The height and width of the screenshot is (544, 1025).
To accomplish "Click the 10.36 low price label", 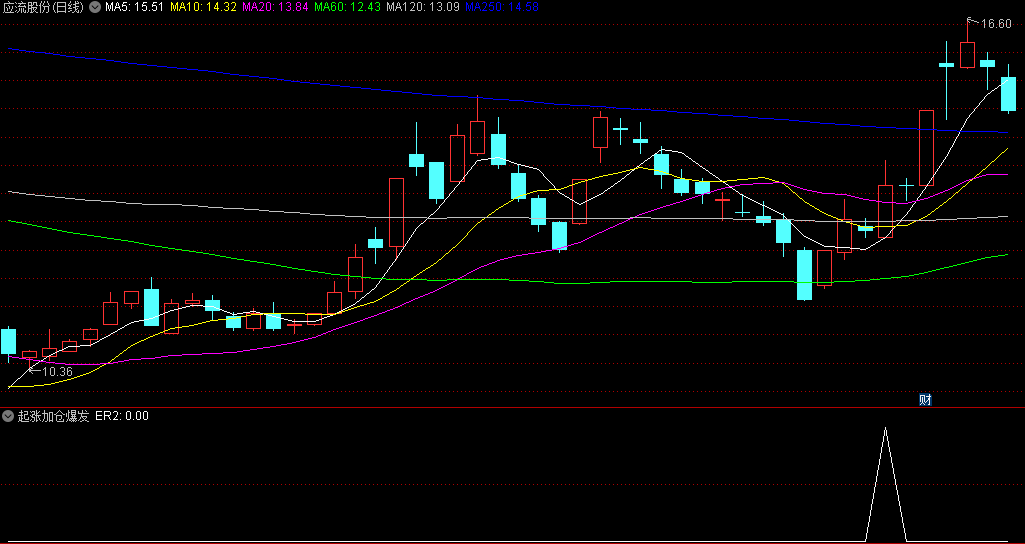I will (57, 371).
